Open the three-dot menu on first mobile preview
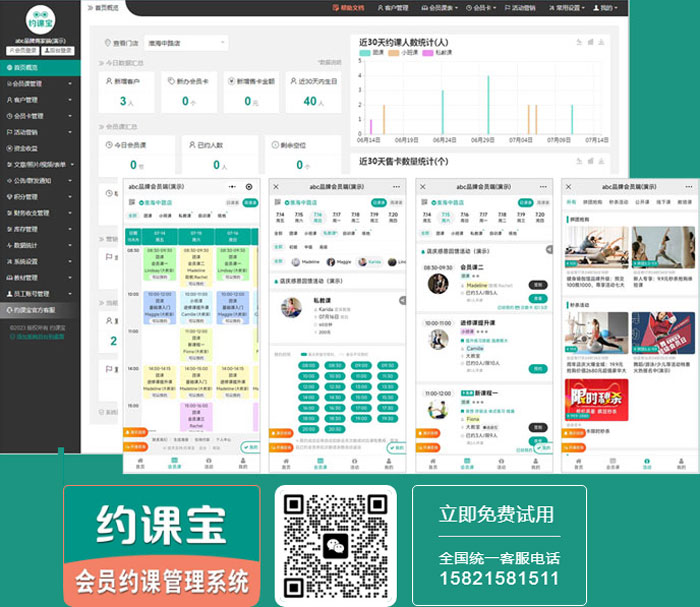This screenshot has width=700, height=607. point(232,187)
